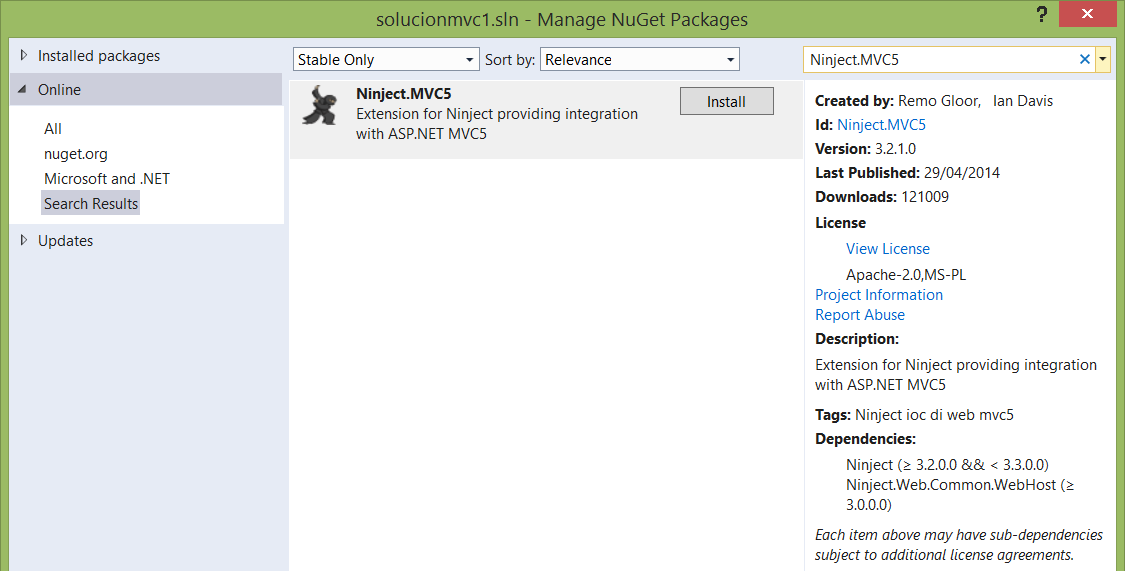Open the View License link
Image resolution: width=1125 pixels, height=571 pixels.
[888, 249]
